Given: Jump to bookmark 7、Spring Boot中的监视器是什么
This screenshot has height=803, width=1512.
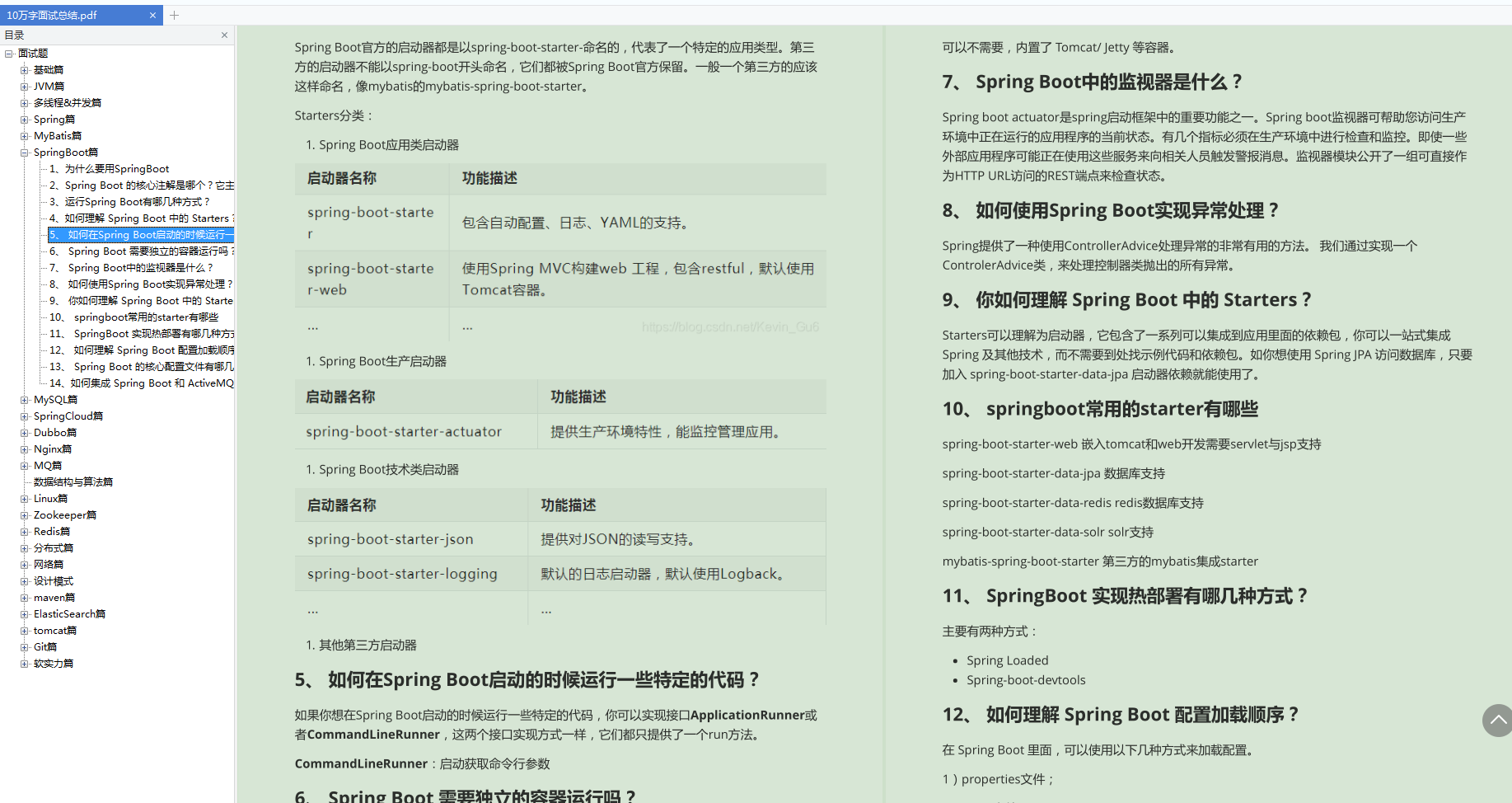Looking at the screenshot, I should [x=131, y=268].
